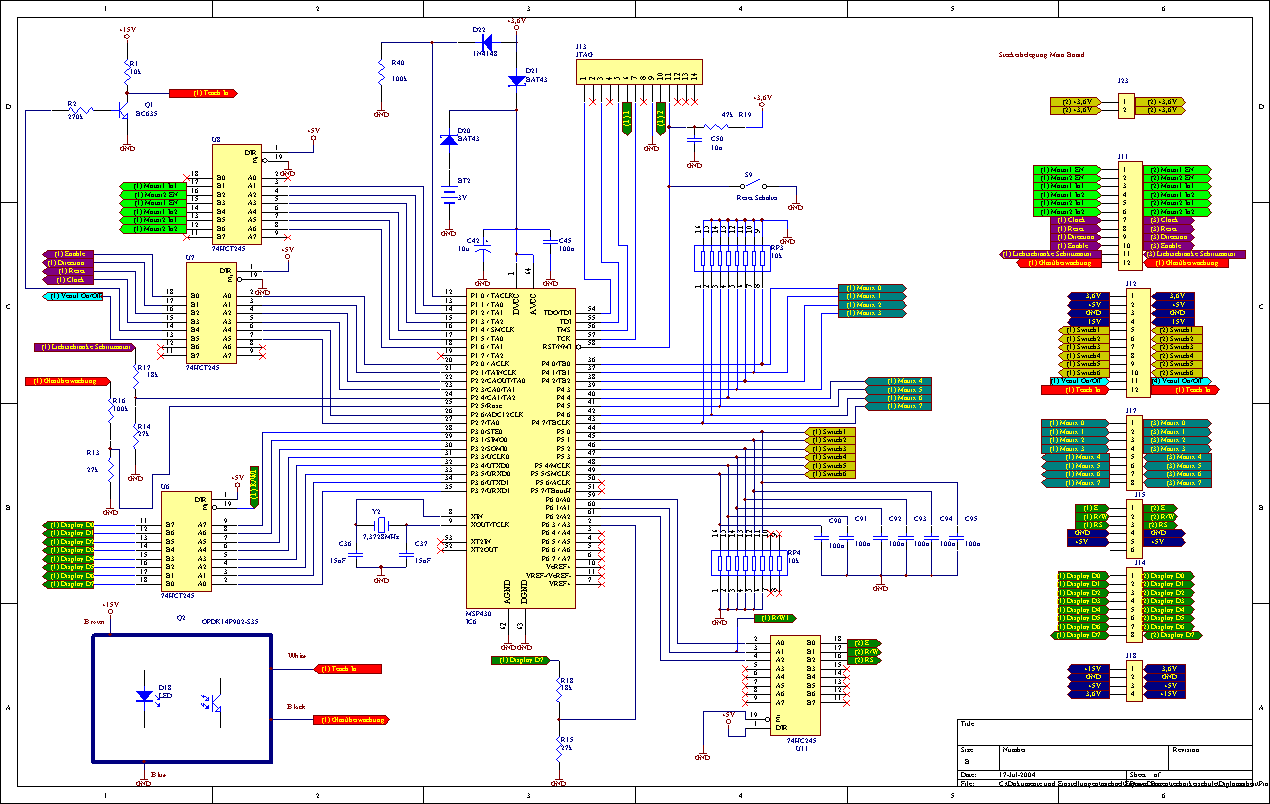Viewport: 1270px width, 804px height.
Task: Select Schottky diode D20 symbol
Action: 449,140
